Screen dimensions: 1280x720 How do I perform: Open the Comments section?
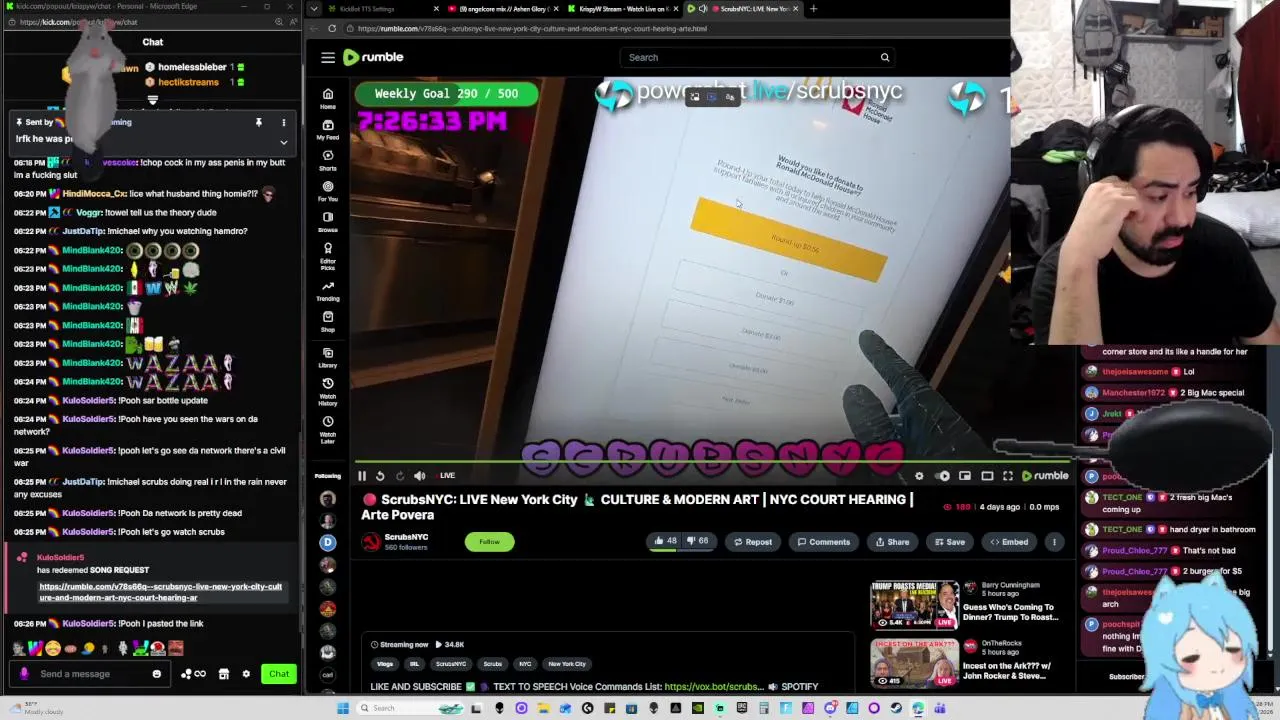pyautogui.click(x=823, y=542)
